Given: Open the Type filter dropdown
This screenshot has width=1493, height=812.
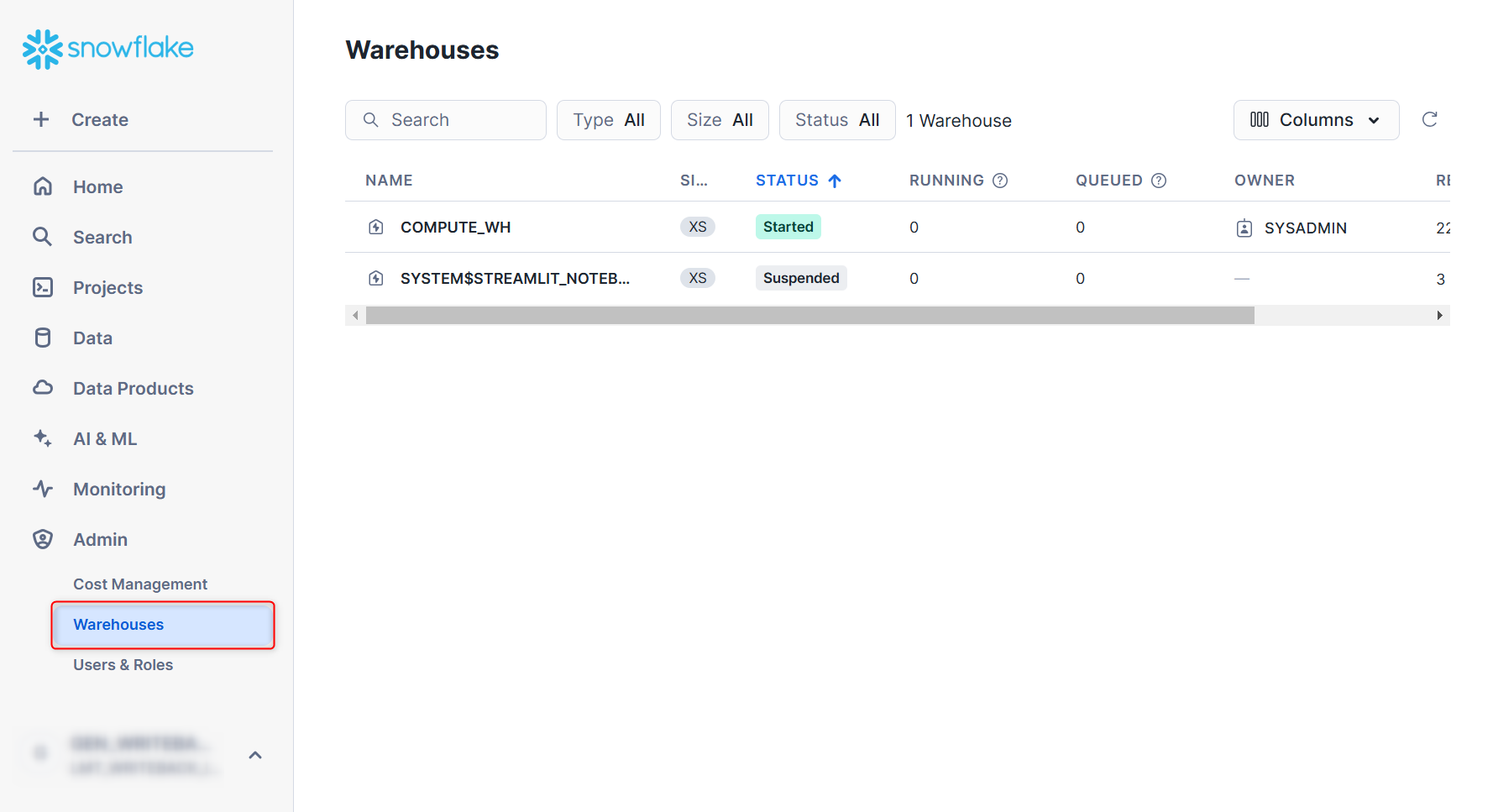Looking at the screenshot, I should [608, 120].
